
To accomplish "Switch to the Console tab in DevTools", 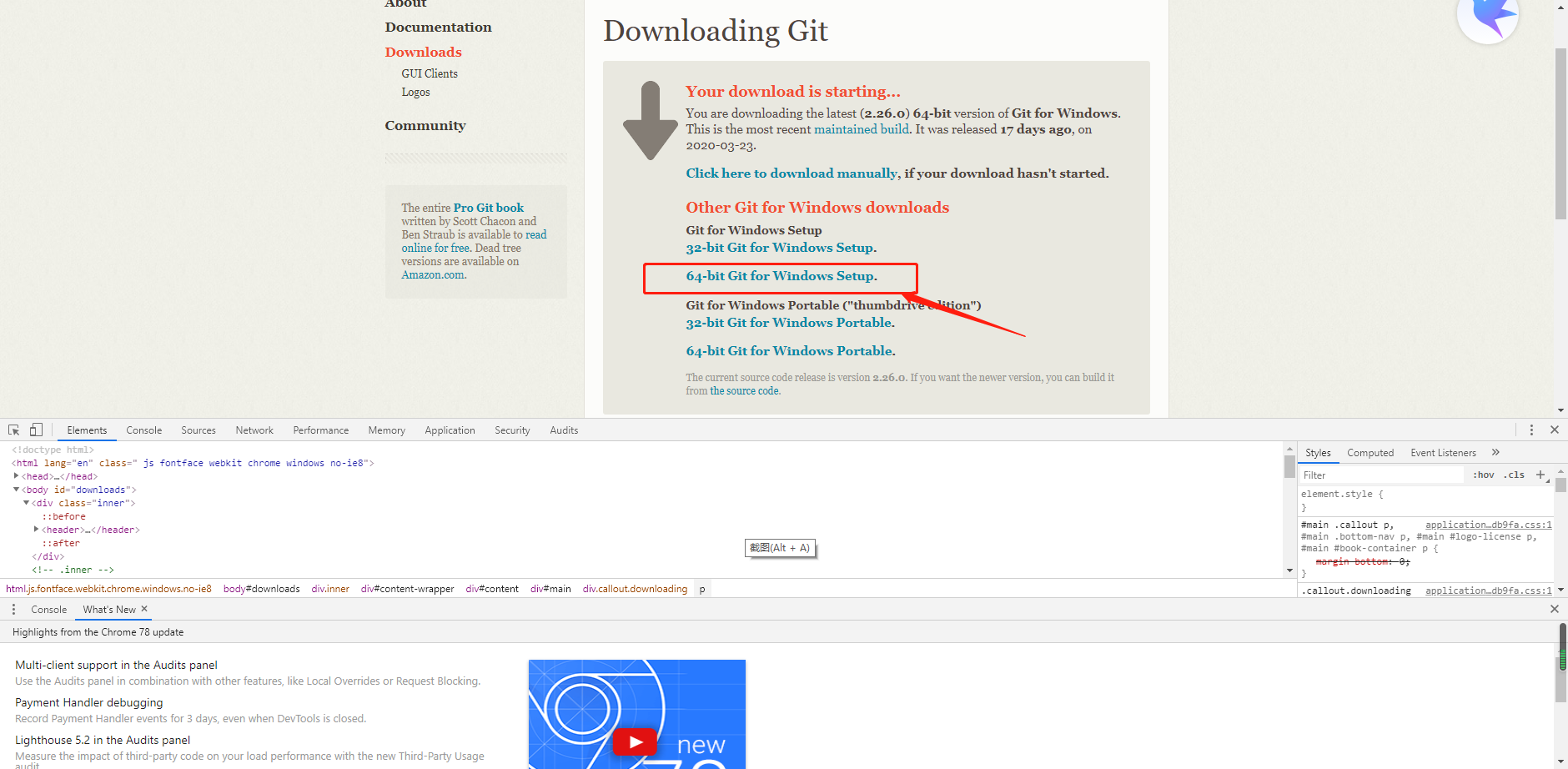I will click(144, 430).
